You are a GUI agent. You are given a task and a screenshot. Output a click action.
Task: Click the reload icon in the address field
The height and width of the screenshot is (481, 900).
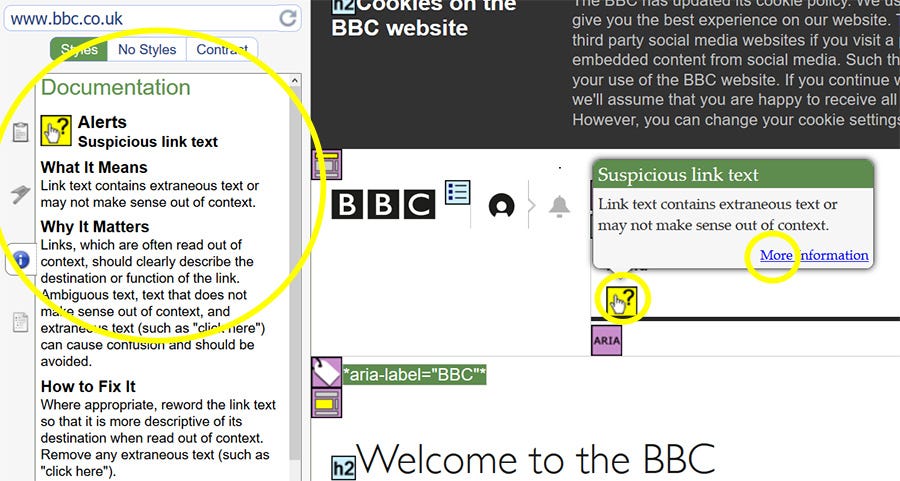pyautogui.click(x=288, y=18)
